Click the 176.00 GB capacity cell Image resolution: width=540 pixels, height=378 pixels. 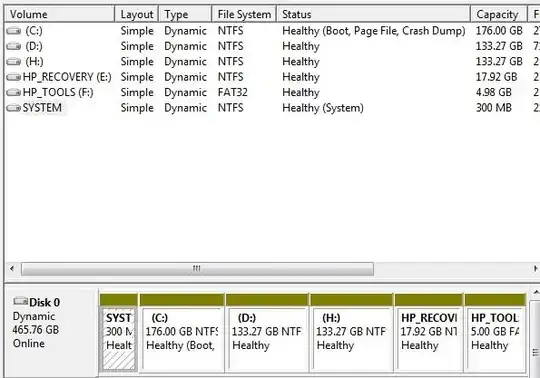click(499, 31)
